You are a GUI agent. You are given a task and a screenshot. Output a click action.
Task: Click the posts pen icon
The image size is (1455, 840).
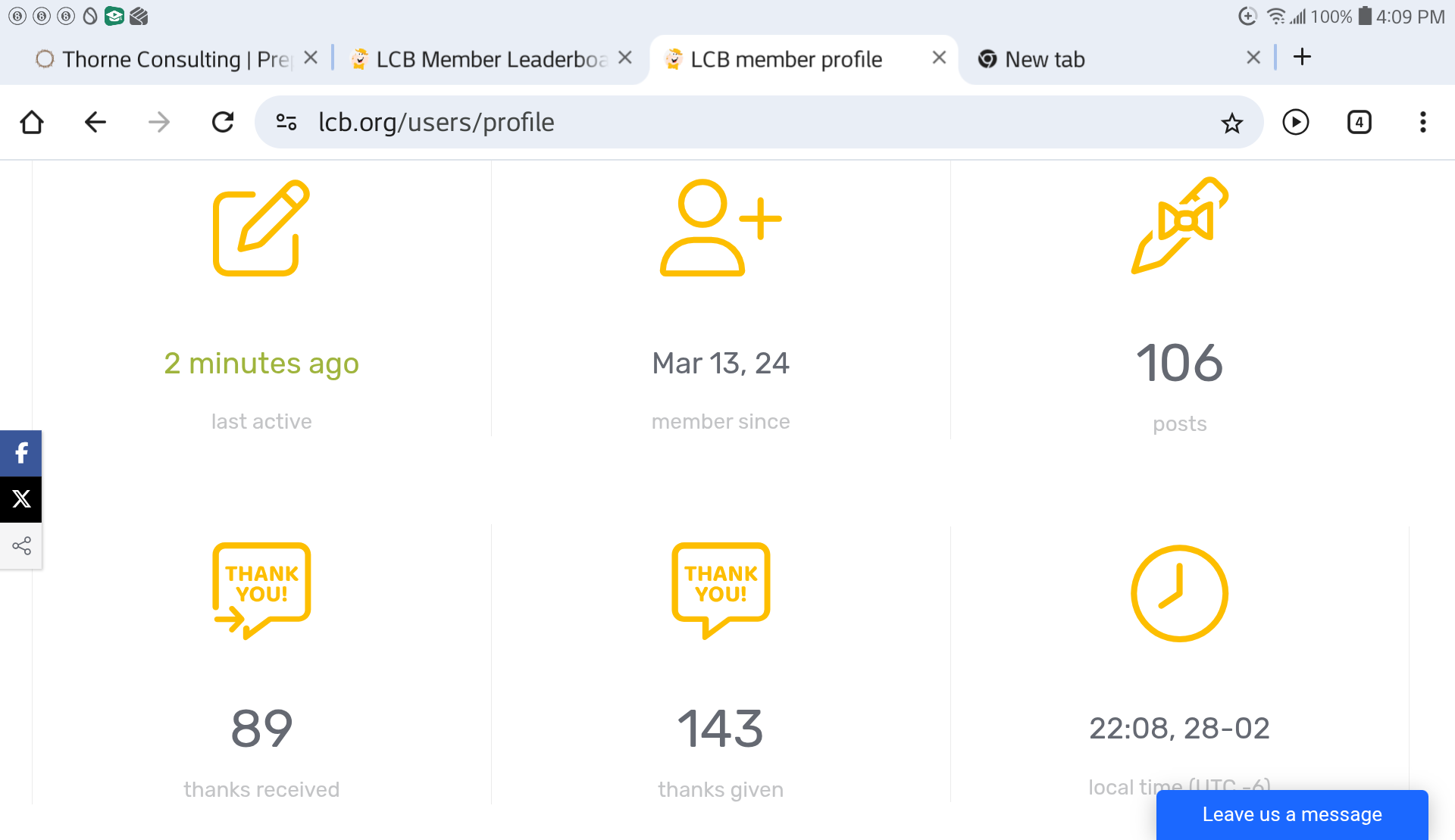point(1179,226)
